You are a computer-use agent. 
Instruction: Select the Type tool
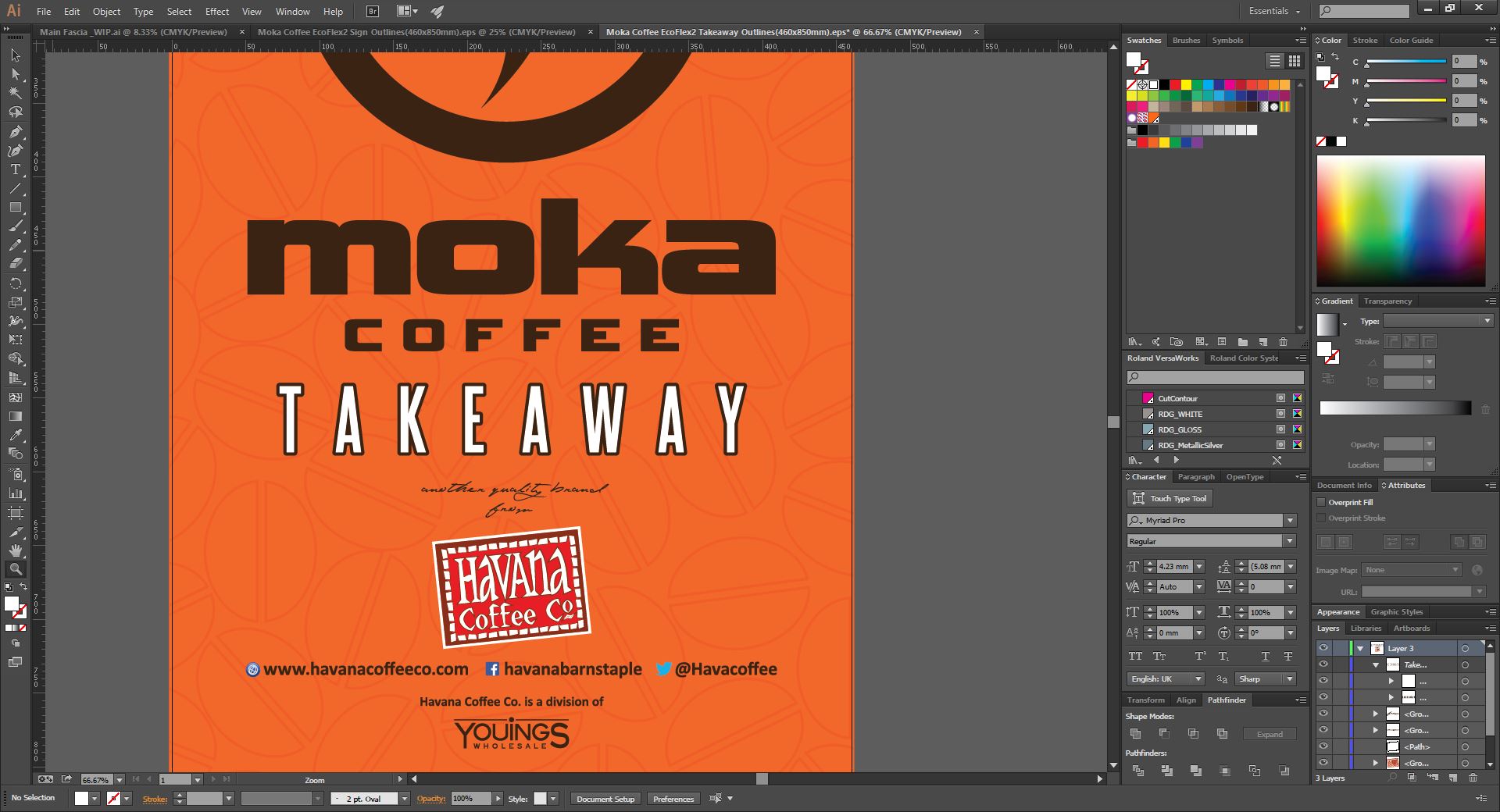[x=15, y=169]
